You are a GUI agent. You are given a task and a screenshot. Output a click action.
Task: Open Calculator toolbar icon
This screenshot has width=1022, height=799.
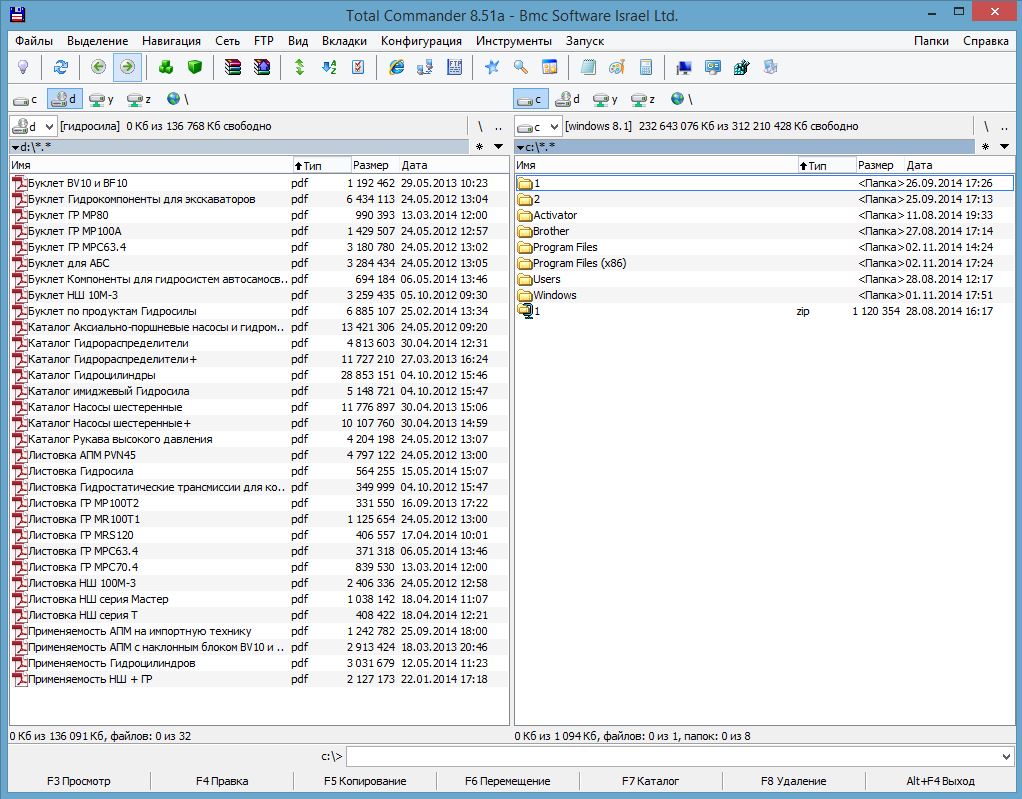click(646, 67)
